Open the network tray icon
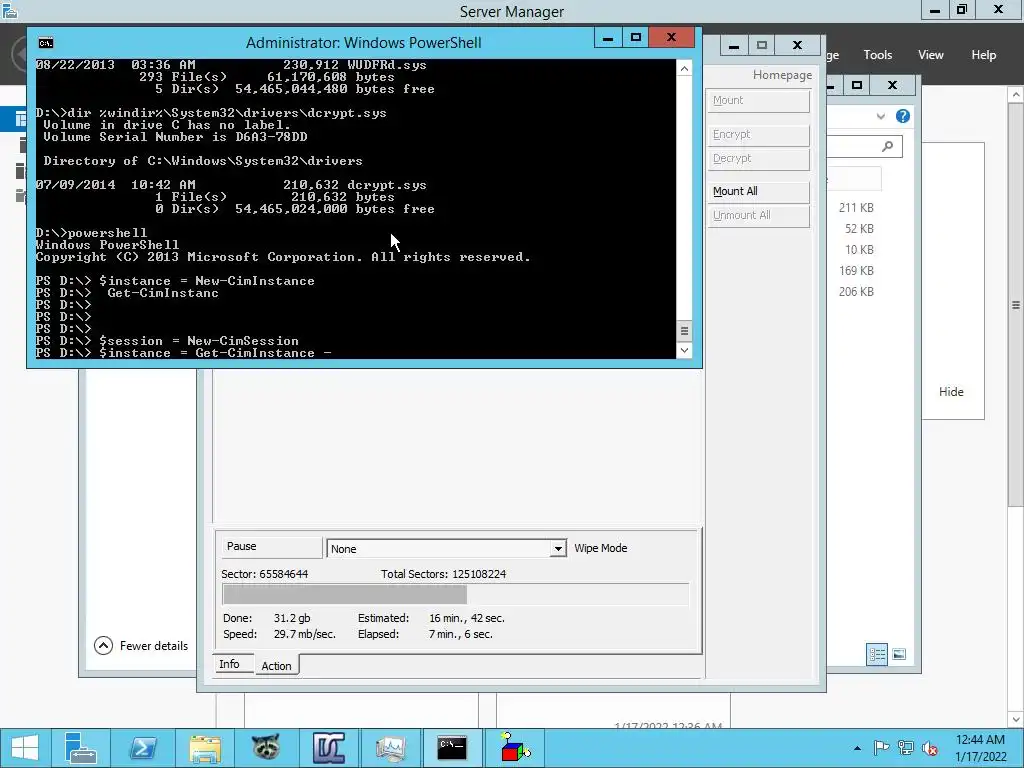Viewport: 1024px width, 768px height. 905,748
